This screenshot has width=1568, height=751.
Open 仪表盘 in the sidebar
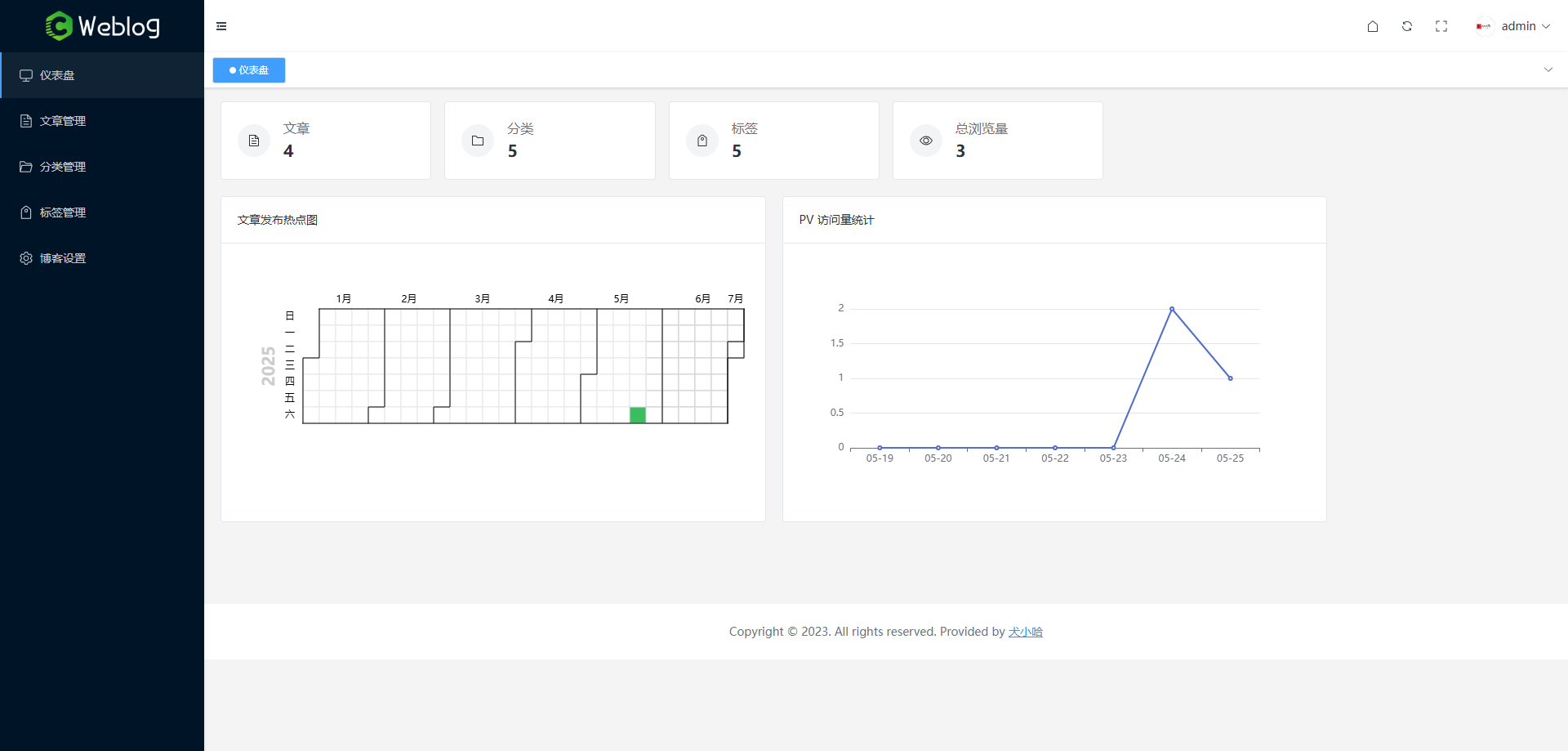pos(57,75)
